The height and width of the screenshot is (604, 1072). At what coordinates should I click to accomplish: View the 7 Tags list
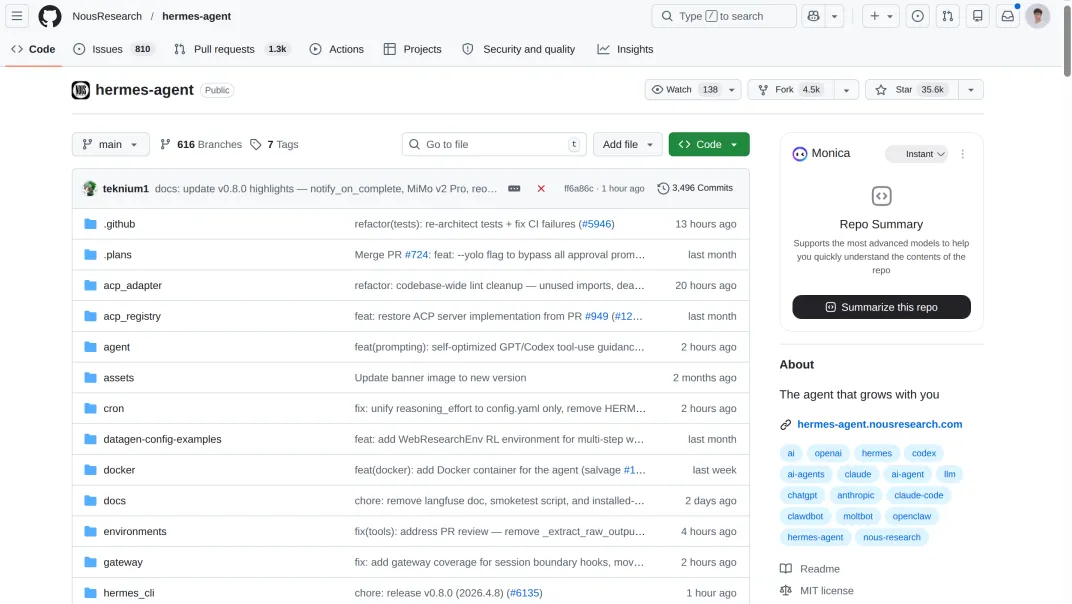274,144
